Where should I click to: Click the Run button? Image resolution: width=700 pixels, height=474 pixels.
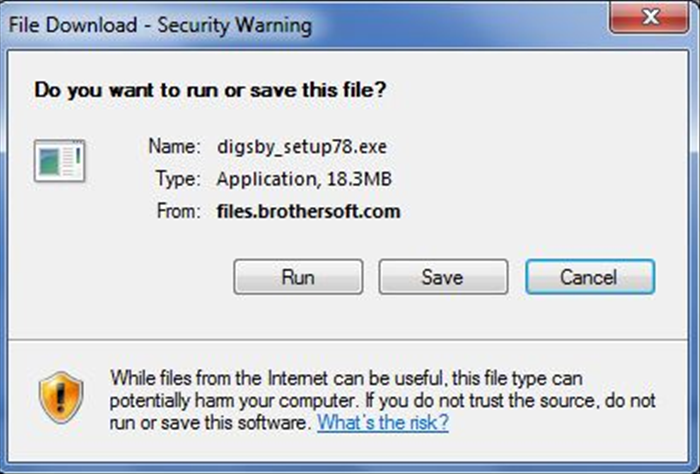298,277
